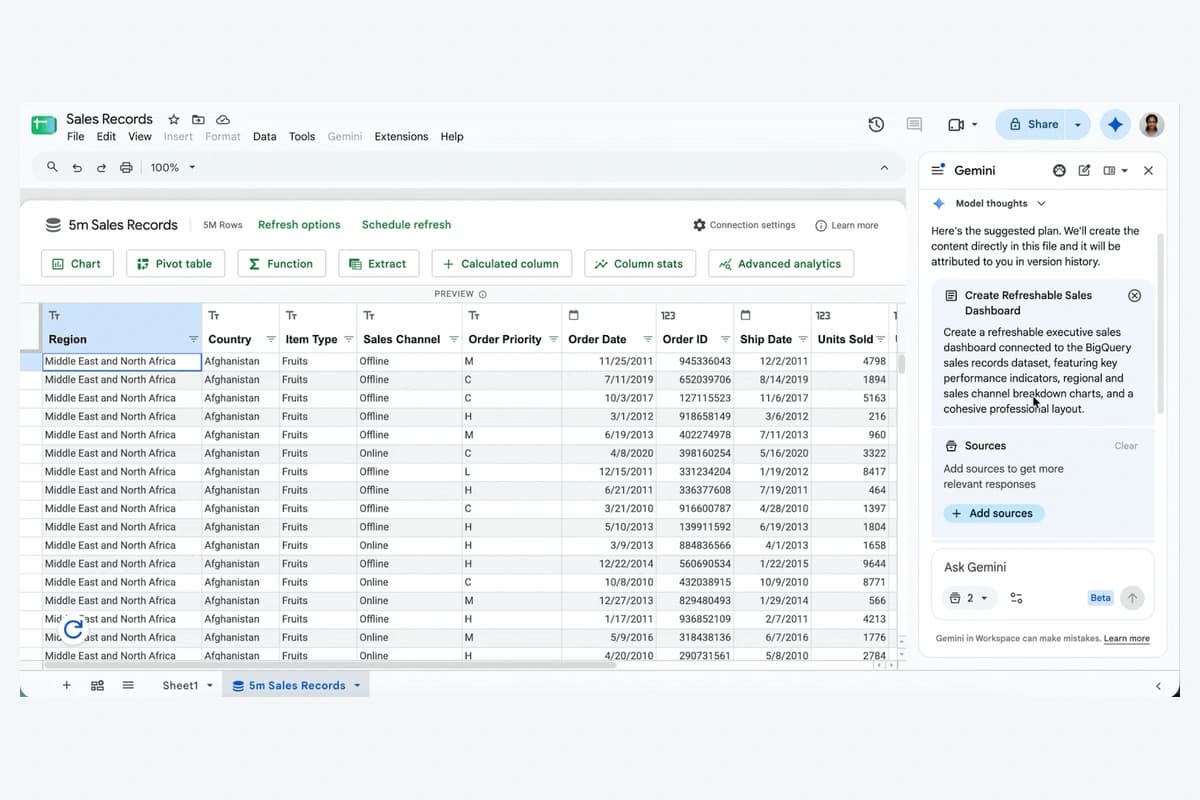
Task: Expand Model thoughts
Action: 1041,203
